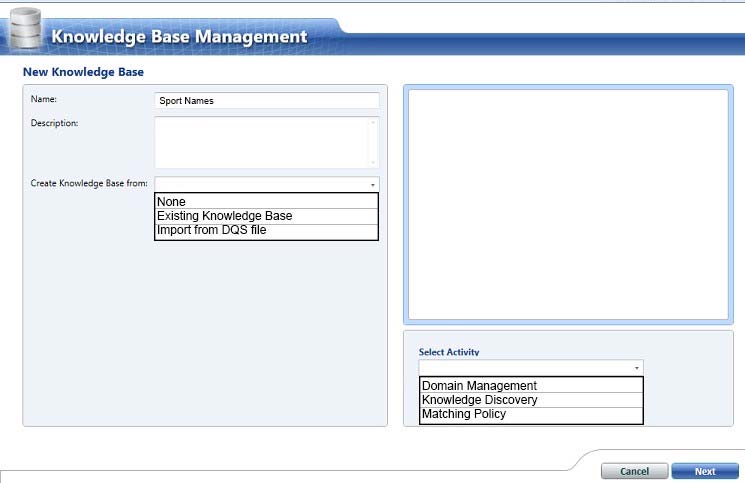Select Domain Management activity
745x483 pixels.
pos(531,385)
